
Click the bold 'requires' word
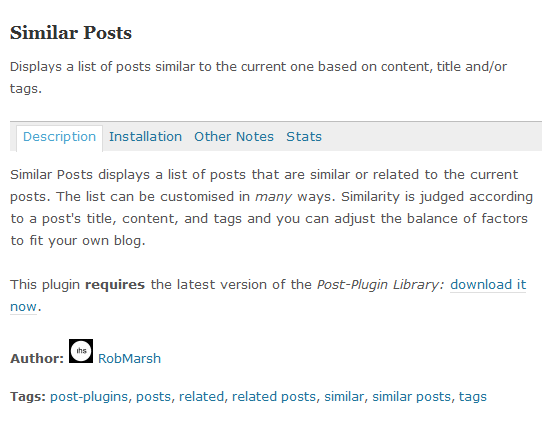[x=115, y=285]
